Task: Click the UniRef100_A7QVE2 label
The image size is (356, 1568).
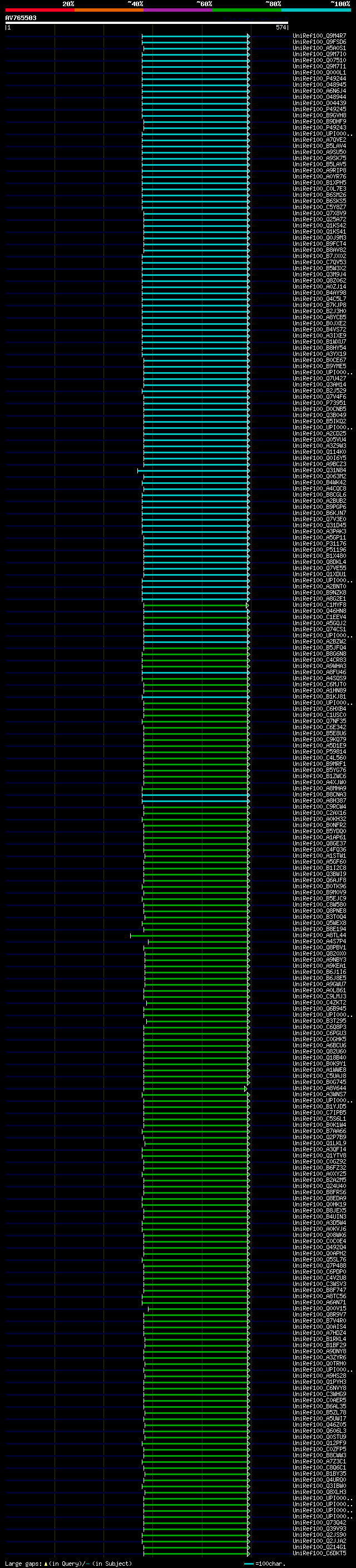Action: tap(319, 140)
